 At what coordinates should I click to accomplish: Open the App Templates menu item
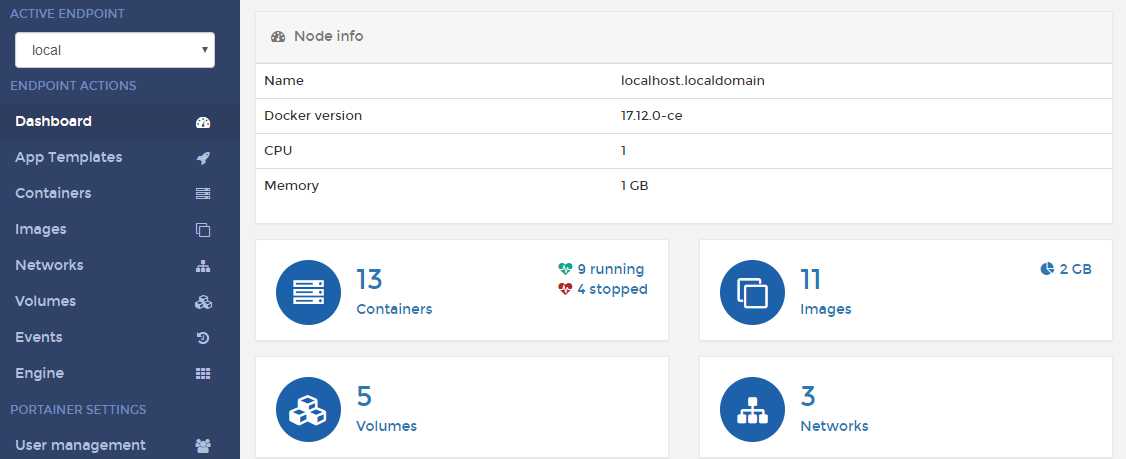tap(69, 158)
